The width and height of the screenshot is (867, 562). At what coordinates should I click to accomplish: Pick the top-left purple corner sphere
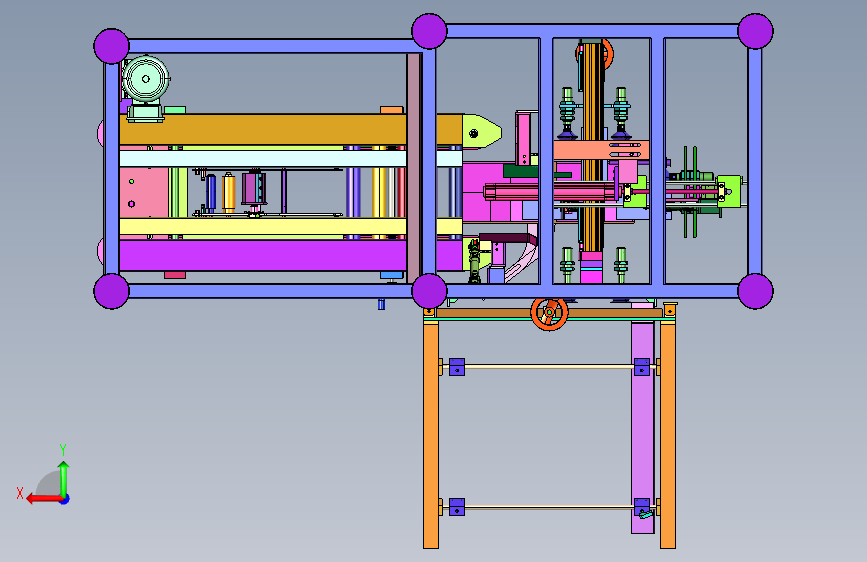[x=111, y=46]
